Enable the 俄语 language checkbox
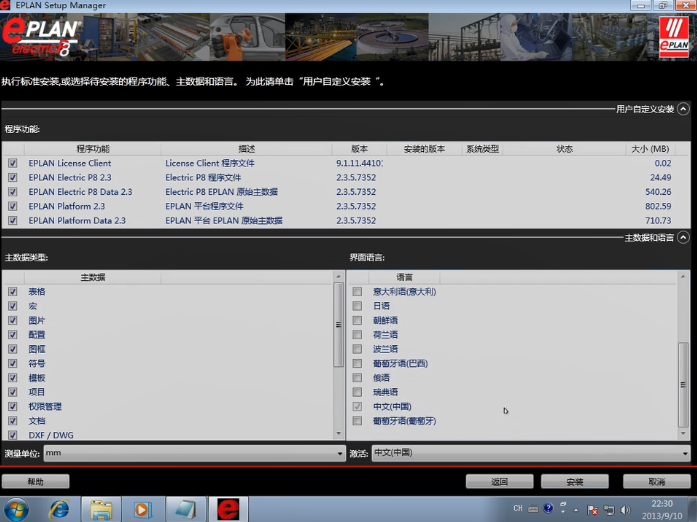Viewport: 697px width, 522px height. click(x=357, y=377)
